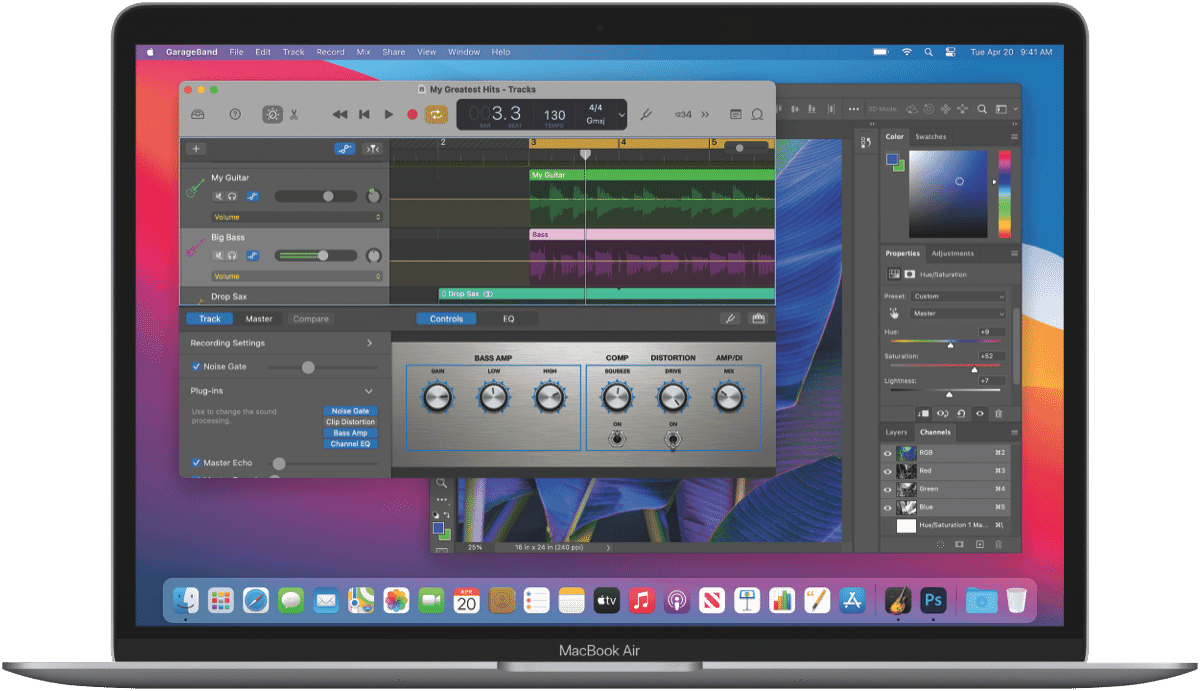This screenshot has height=691, width=1200.
Task: Open the Swatches tab in Photoshop
Action: point(931,137)
